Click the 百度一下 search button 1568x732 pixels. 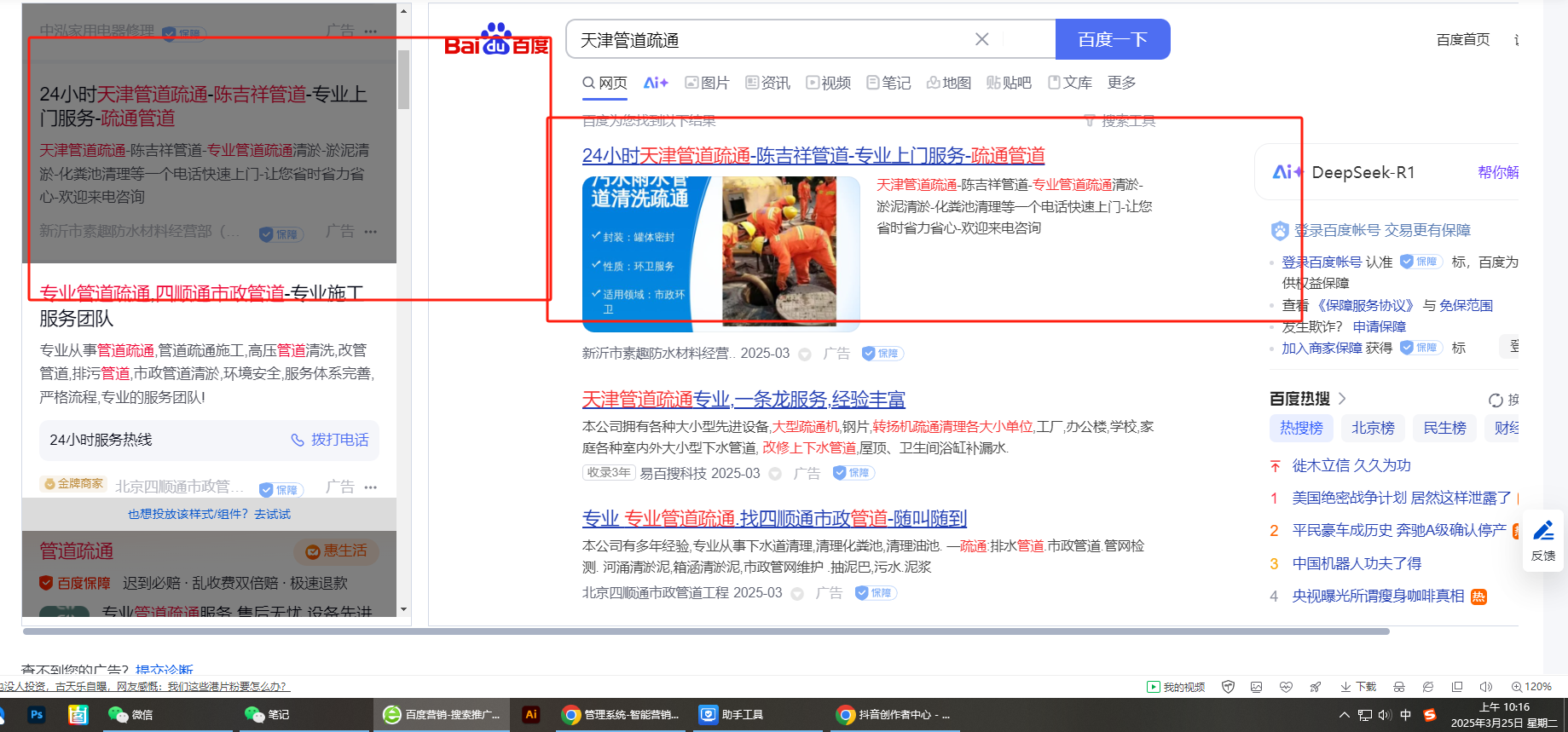1113,39
